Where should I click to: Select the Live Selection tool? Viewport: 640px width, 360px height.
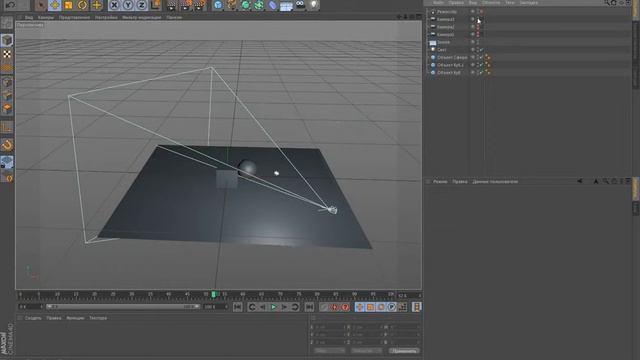tap(41, 5)
